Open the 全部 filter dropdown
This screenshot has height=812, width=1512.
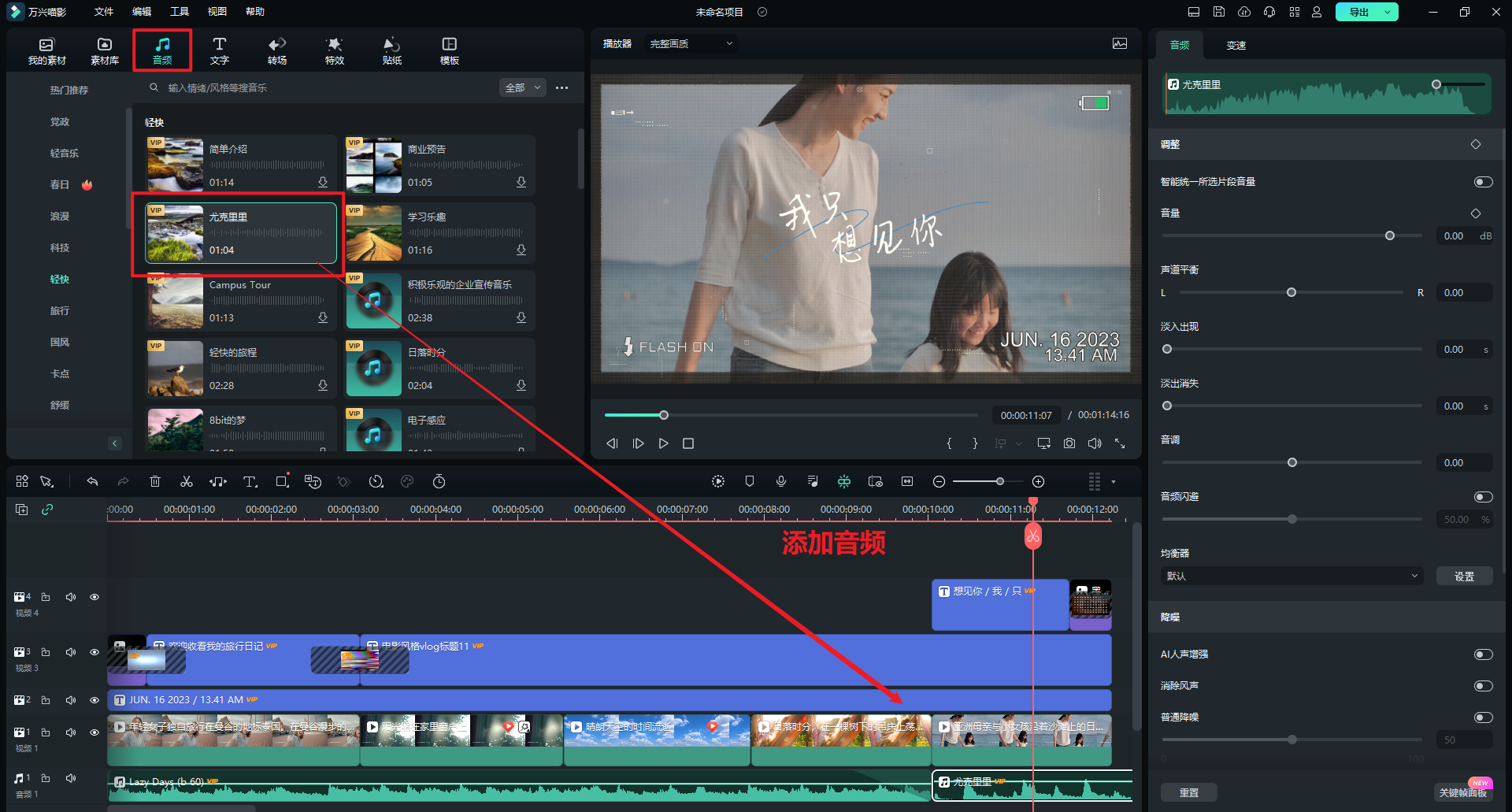pos(523,87)
